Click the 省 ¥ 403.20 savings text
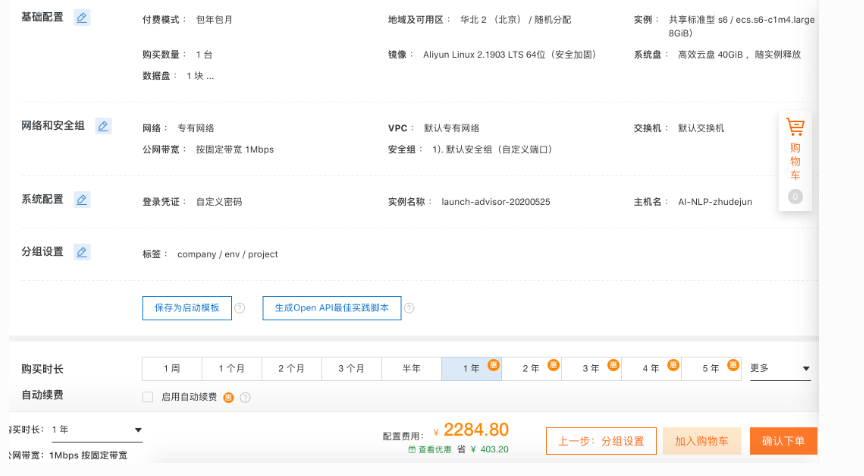This screenshot has width=864, height=476. pos(483,450)
